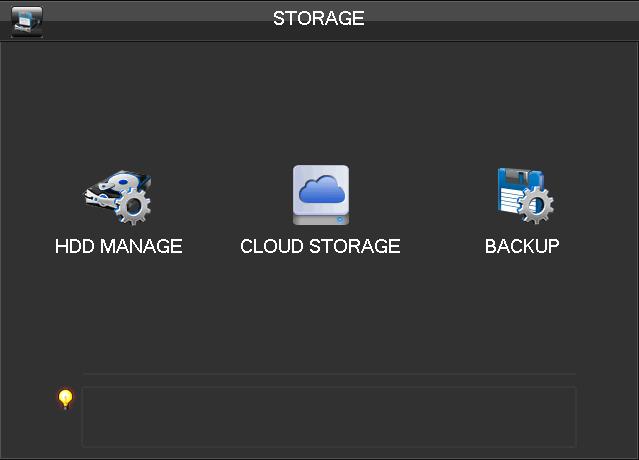Click the title bar right of STORAGE
639x460 pixels.
[x=501, y=18]
